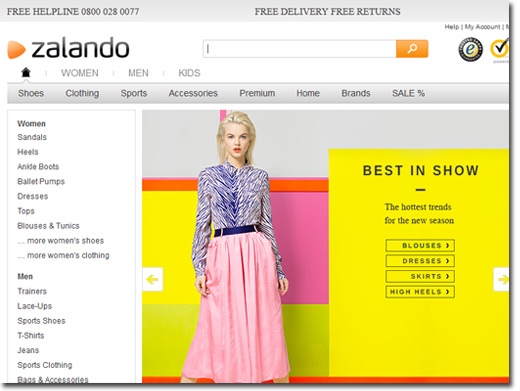Image resolution: width=520 pixels, height=391 pixels.
Task: Click '... more women's clothing' link
Action: [63, 256]
